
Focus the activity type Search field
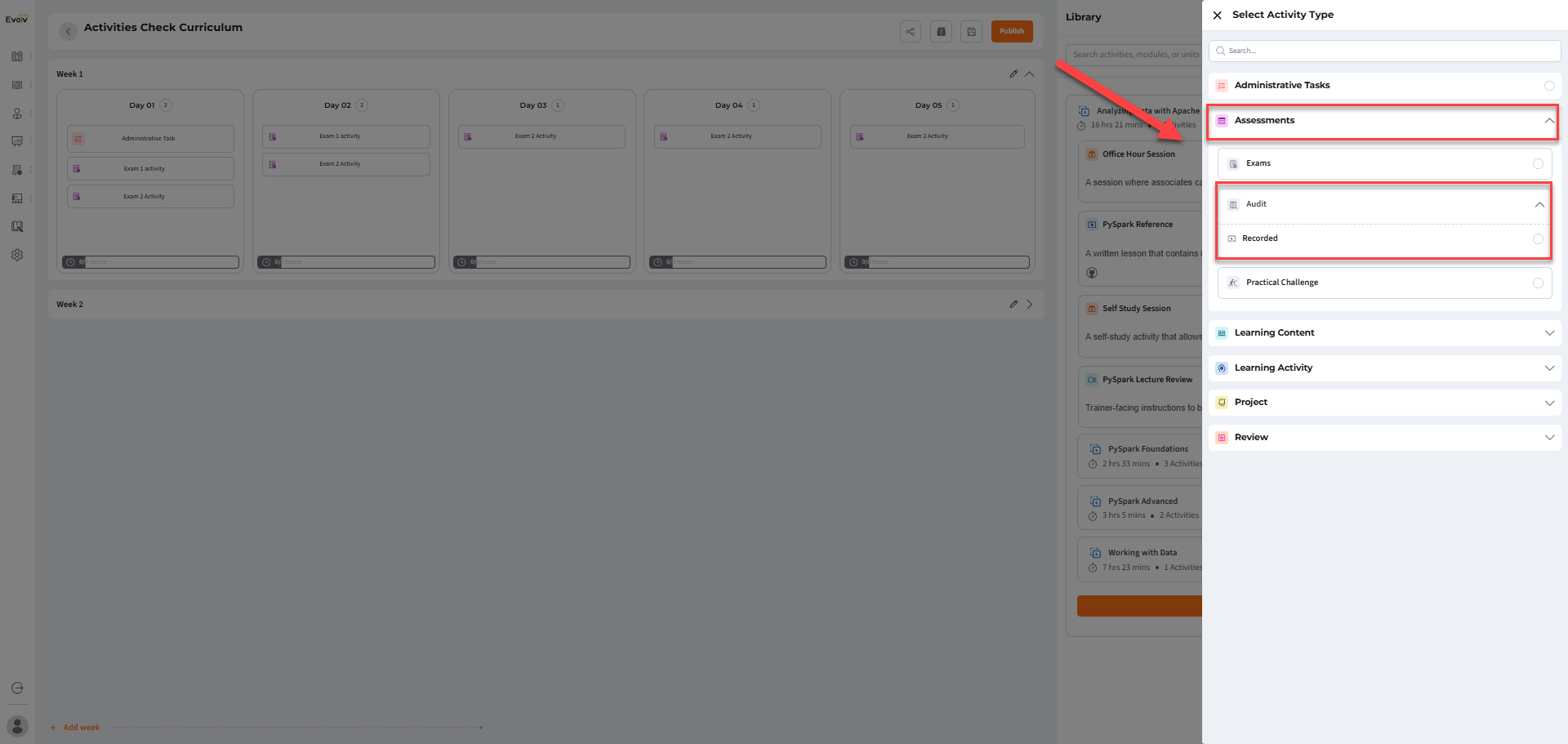[1385, 51]
